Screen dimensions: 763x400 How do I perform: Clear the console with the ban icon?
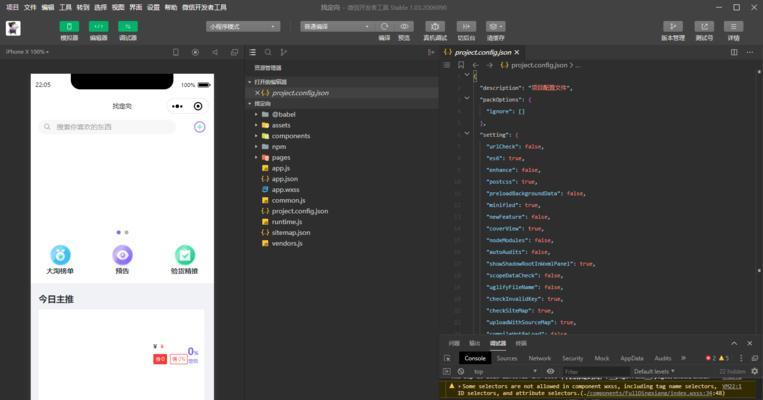[460, 371]
